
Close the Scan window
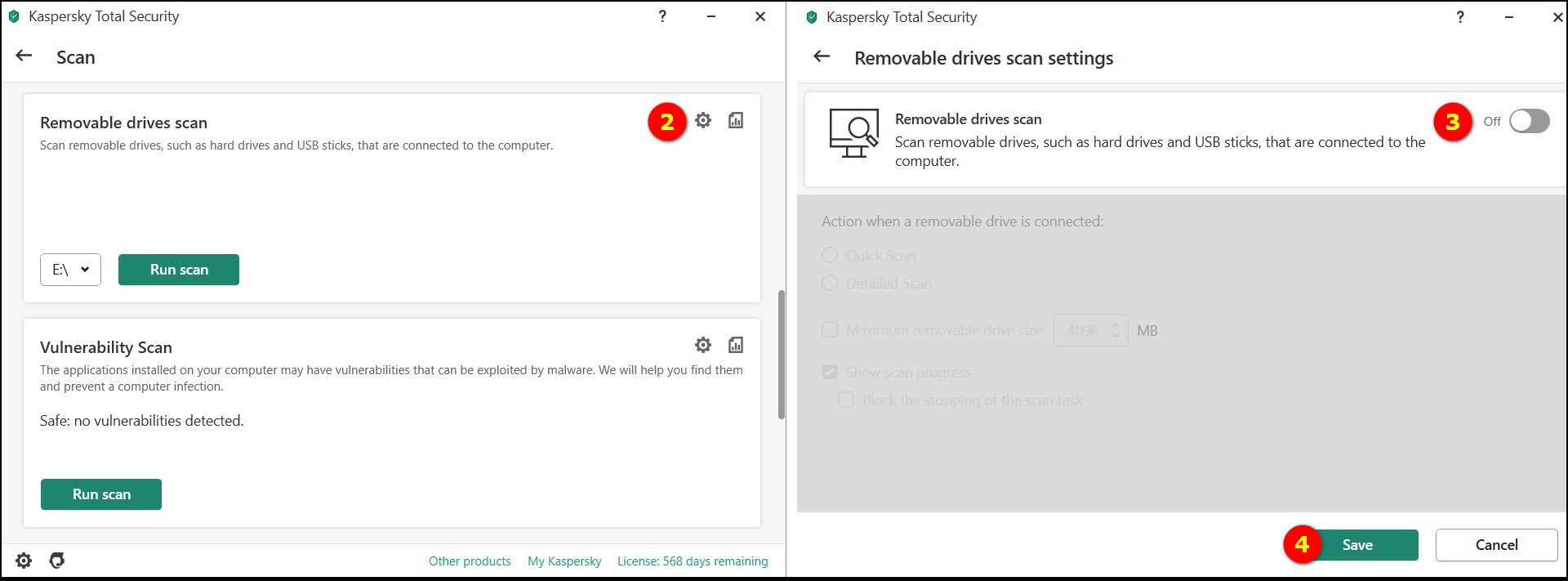pyautogui.click(x=760, y=16)
